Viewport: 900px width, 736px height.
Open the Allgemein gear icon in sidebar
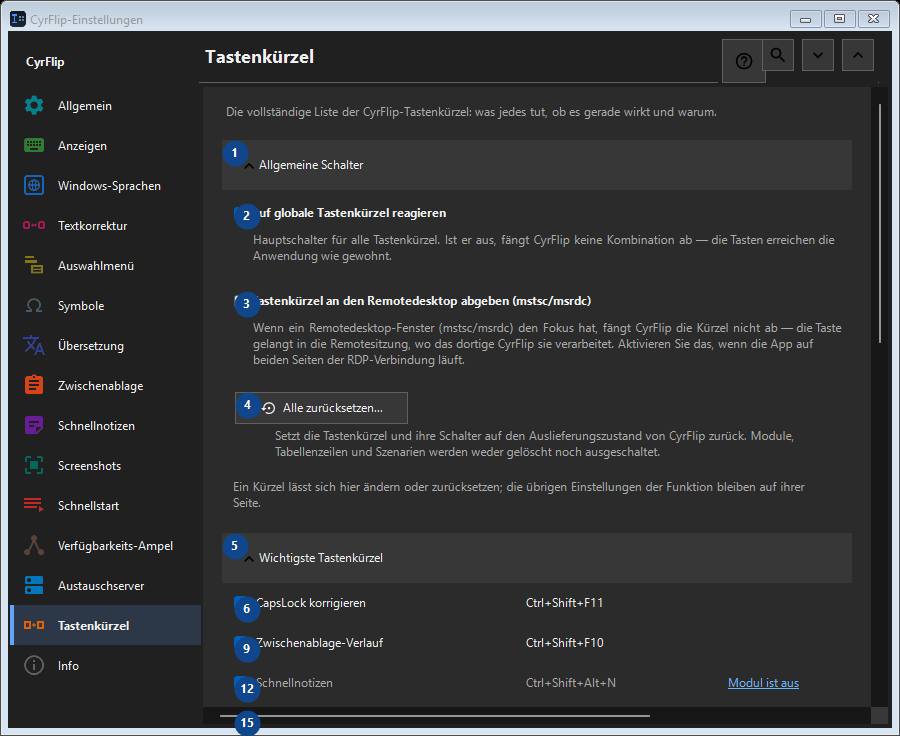(x=34, y=106)
